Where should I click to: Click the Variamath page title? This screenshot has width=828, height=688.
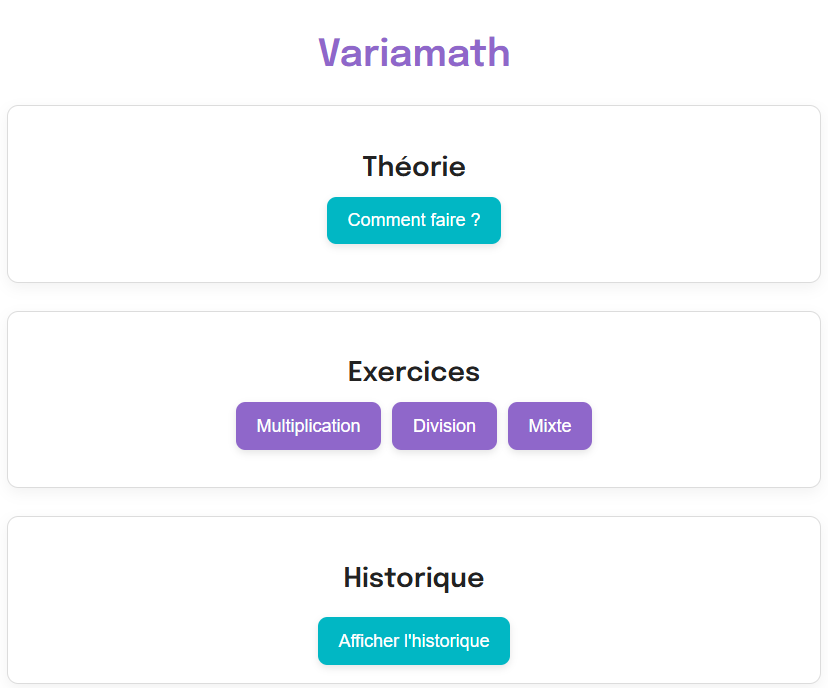(414, 52)
